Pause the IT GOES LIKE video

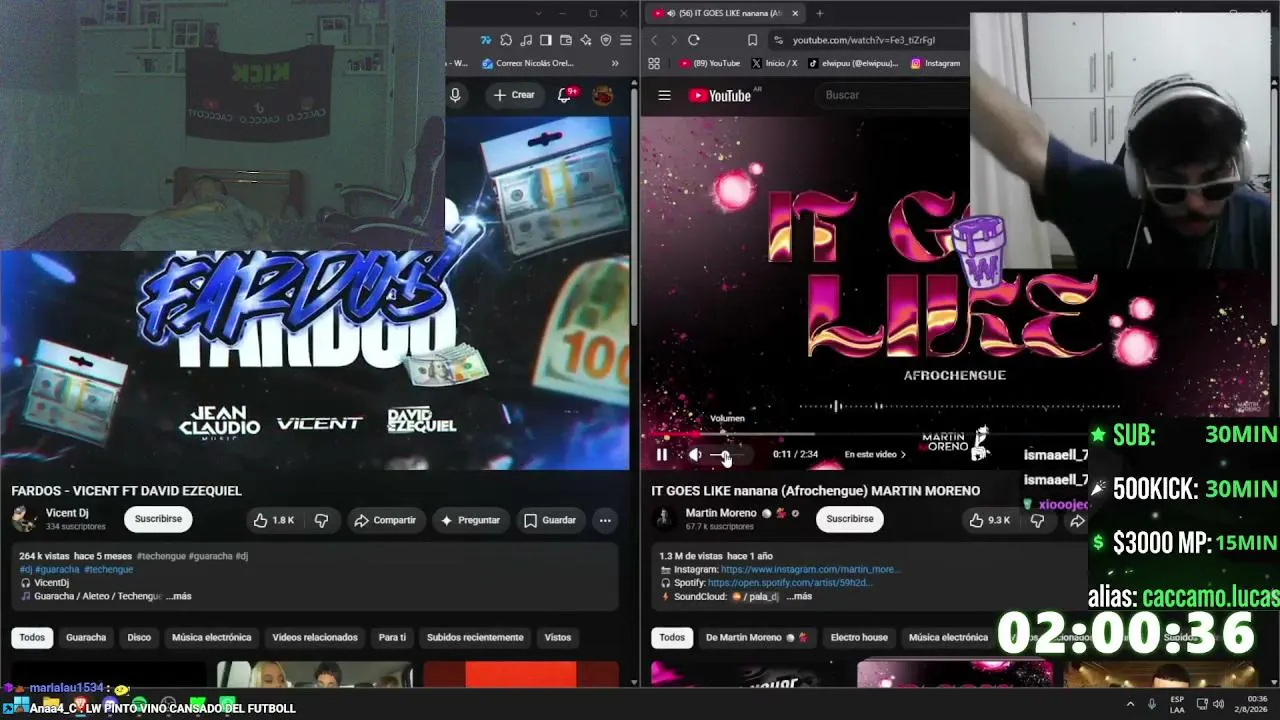[662, 455]
